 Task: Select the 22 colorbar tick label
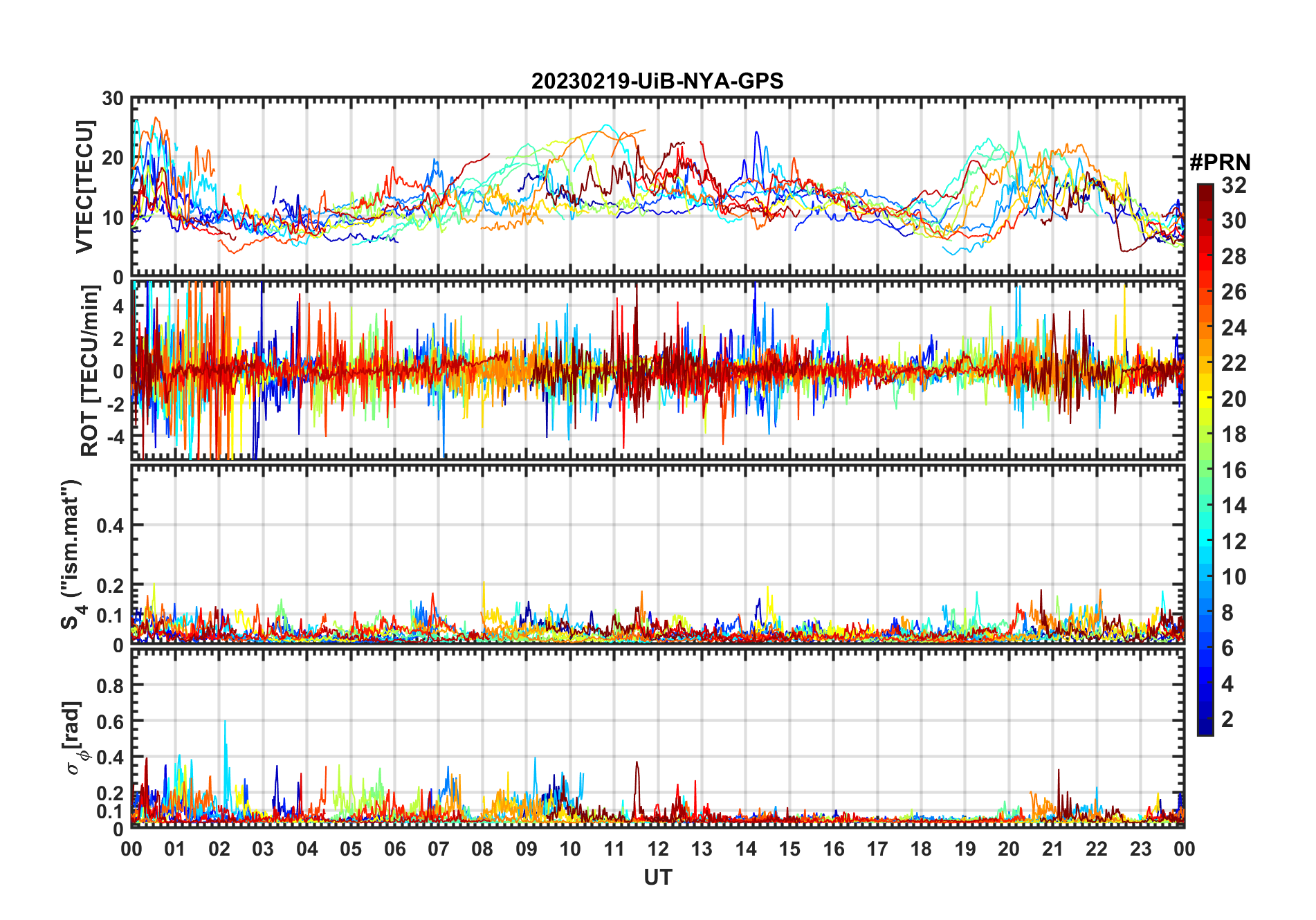(1234, 363)
